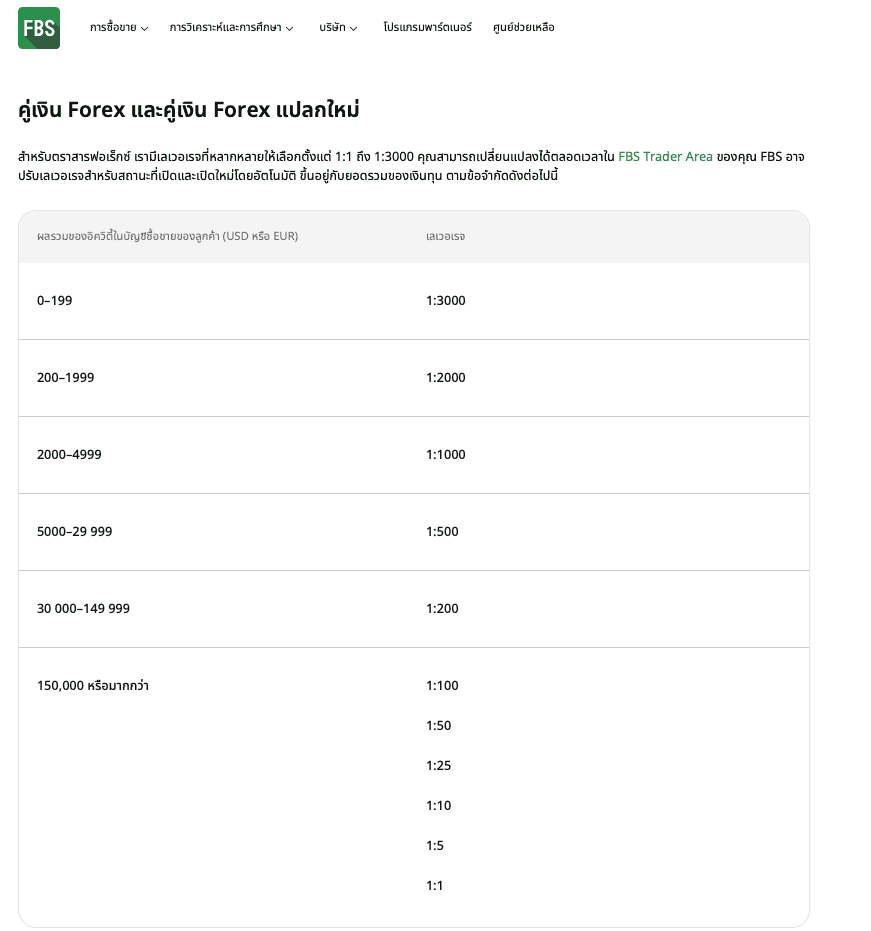The width and height of the screenshot is (871, 931).
Task: Open ศูนย์ช่วยเหลือ from the navigation bar
Action: pos(524,28)
